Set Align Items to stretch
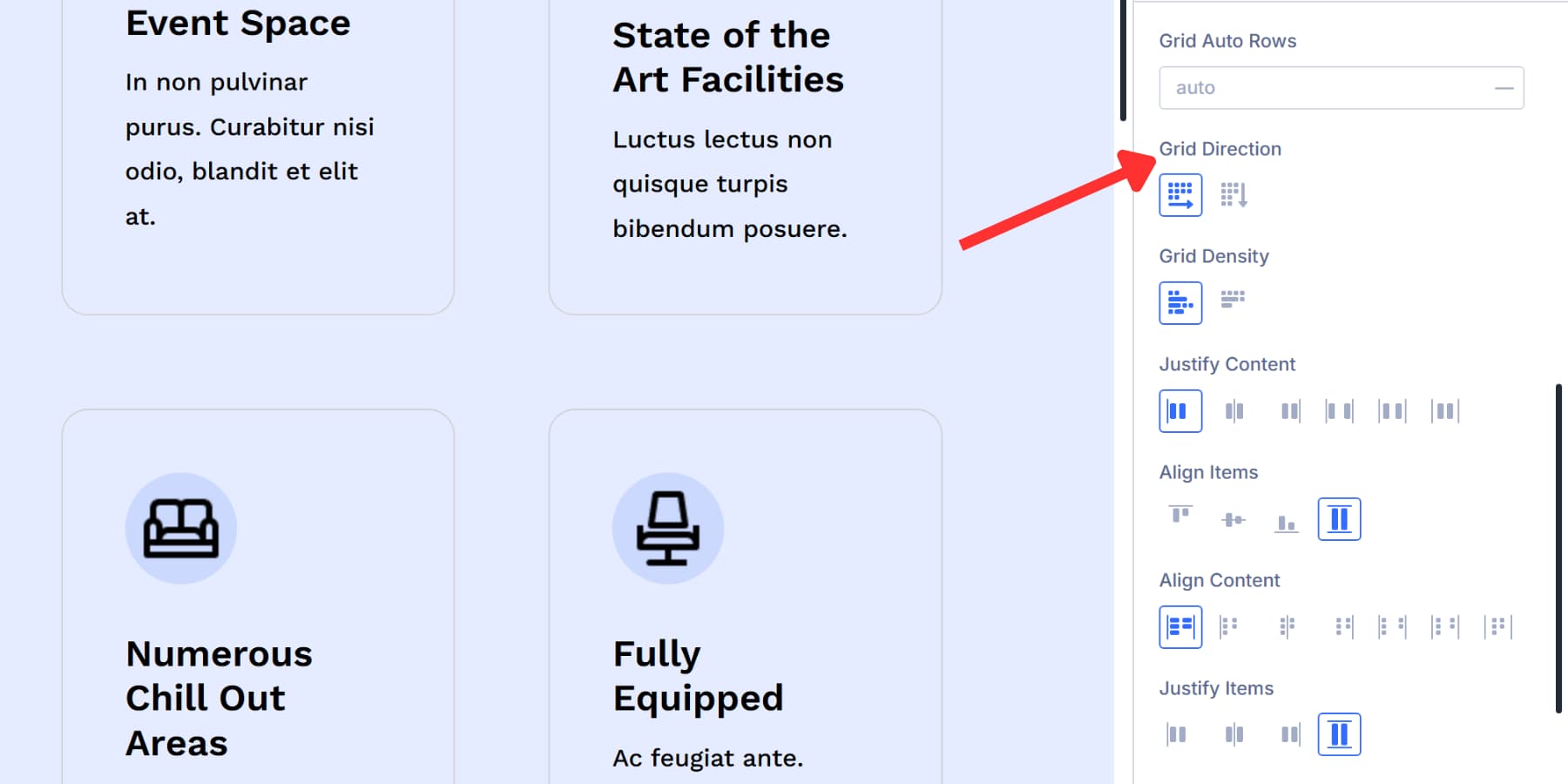The height and width of the screenshot is (784, 1568). (x=1339, y=518)
